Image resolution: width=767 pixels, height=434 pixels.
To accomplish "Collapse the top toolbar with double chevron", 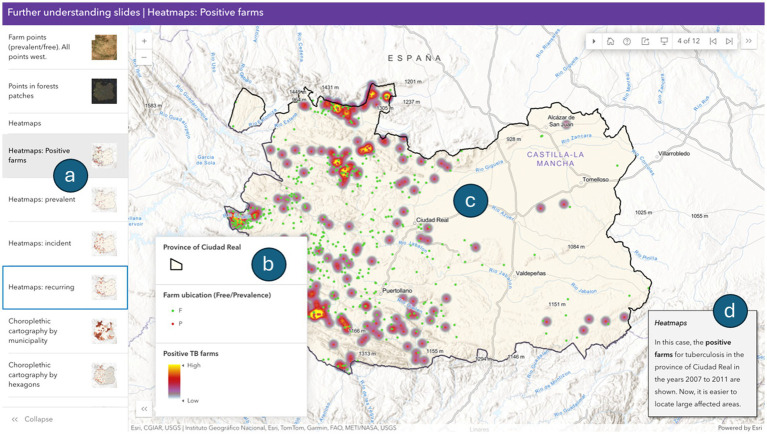I will pos(748,41).
